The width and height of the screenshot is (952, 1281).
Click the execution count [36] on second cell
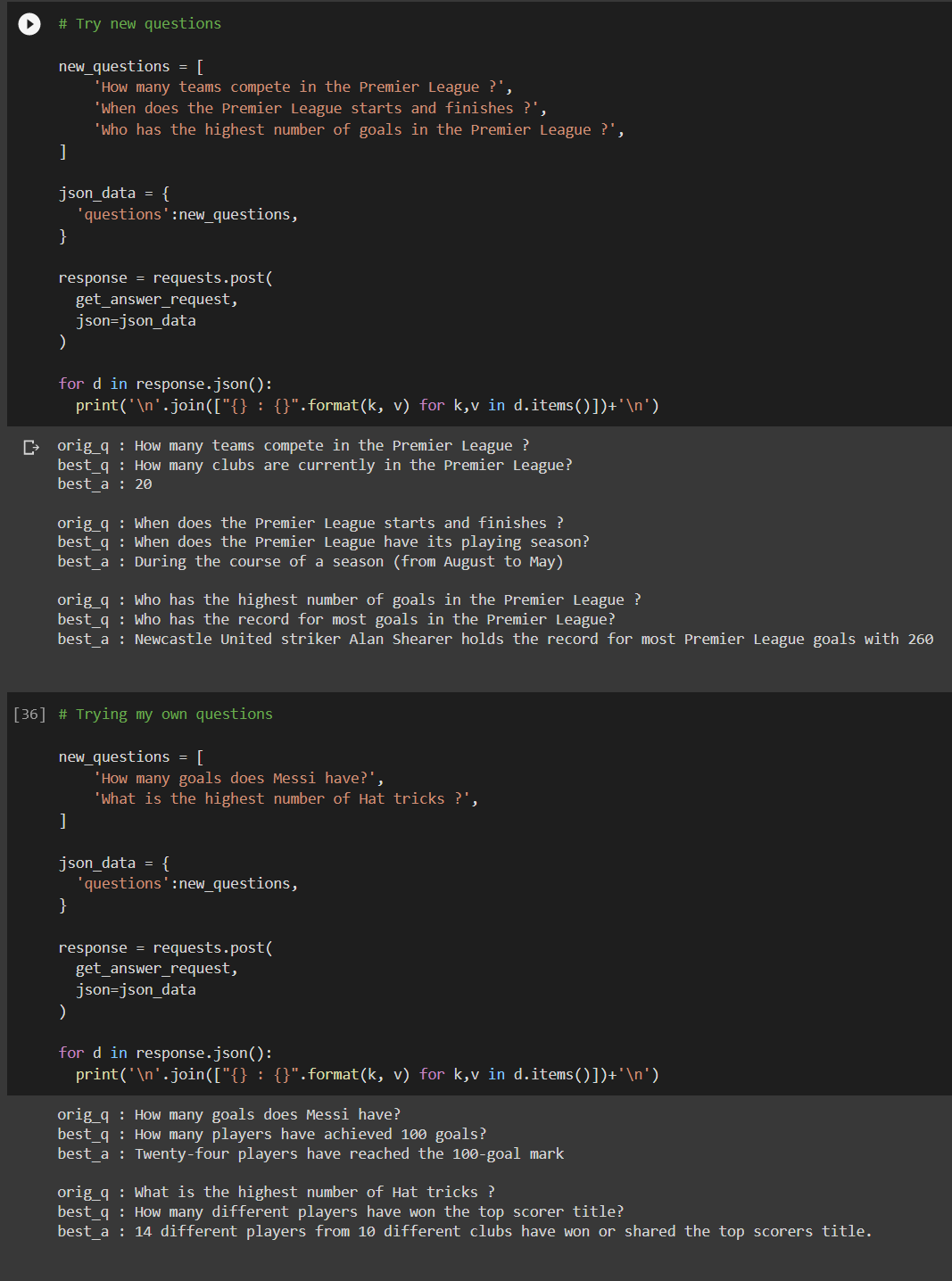(30, 714)
